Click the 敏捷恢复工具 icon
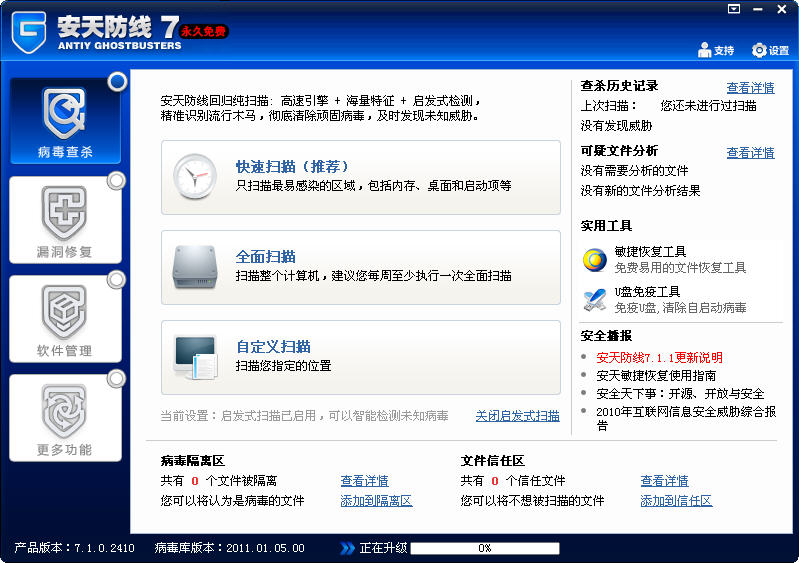The image size is (799, 563). tap(595, 260)
